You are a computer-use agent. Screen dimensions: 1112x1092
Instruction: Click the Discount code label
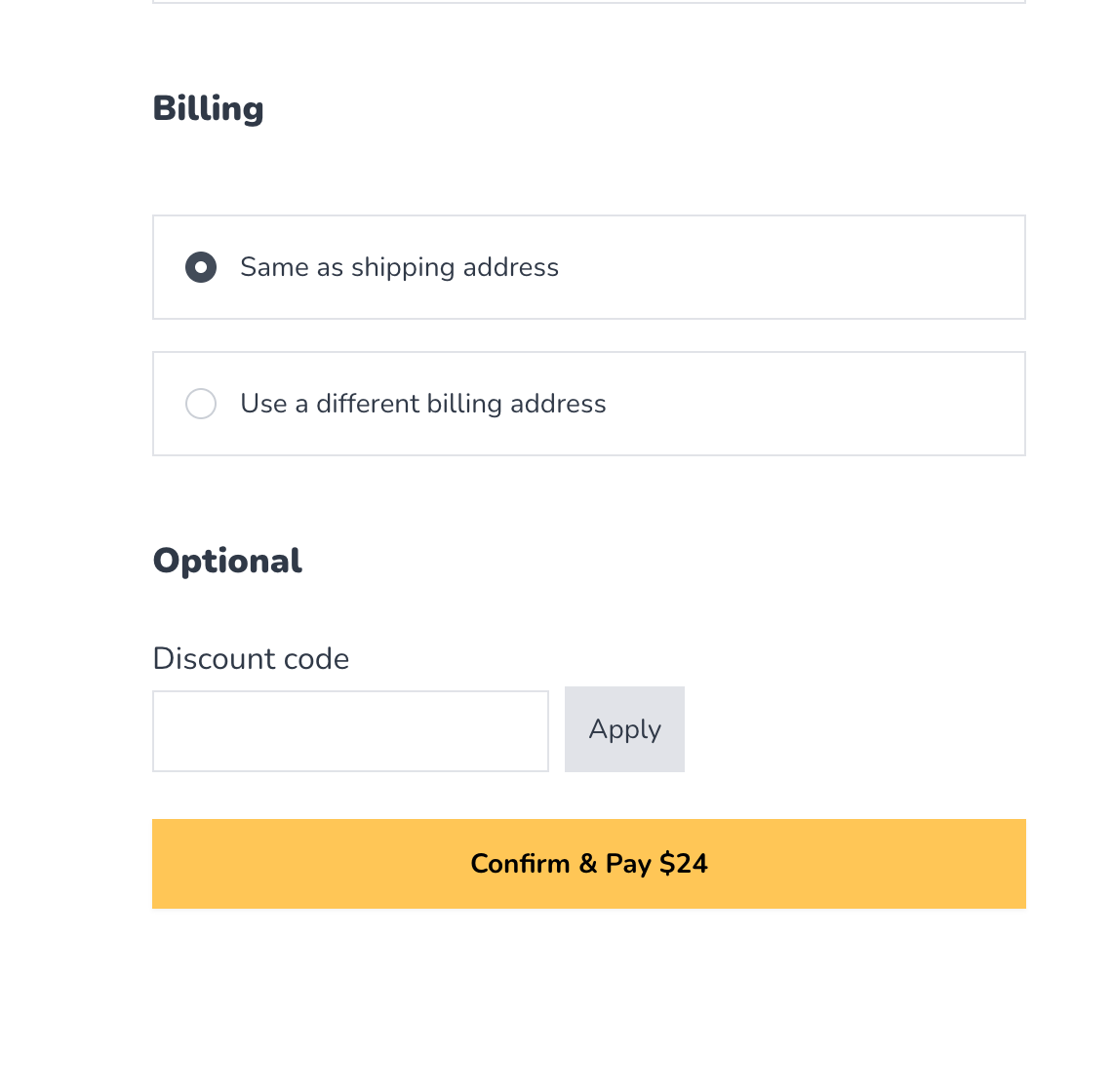coord(251,659)
